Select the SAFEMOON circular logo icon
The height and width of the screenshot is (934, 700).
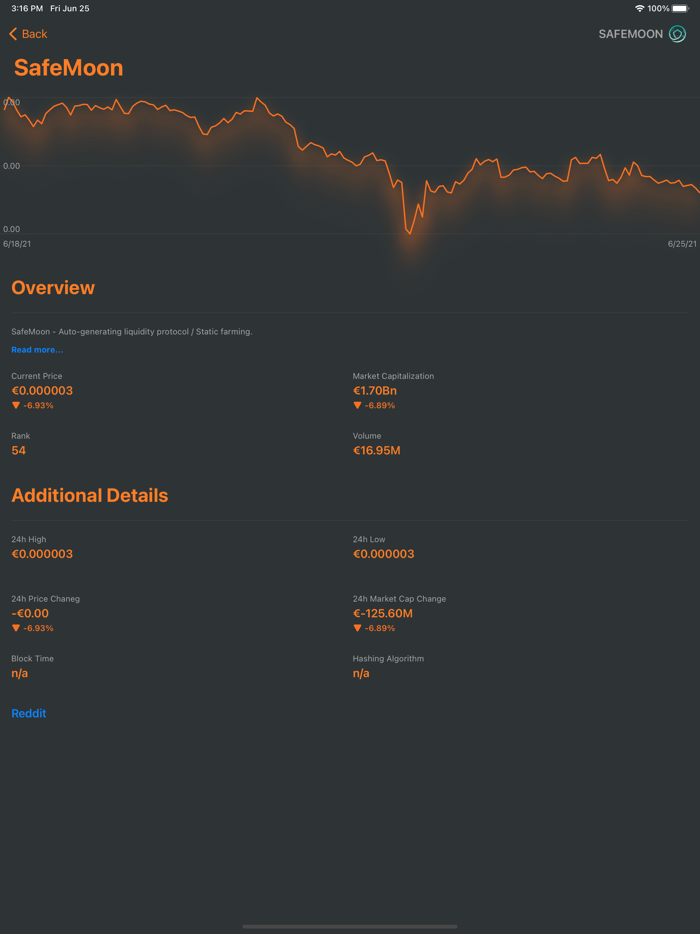click(676, 33)
